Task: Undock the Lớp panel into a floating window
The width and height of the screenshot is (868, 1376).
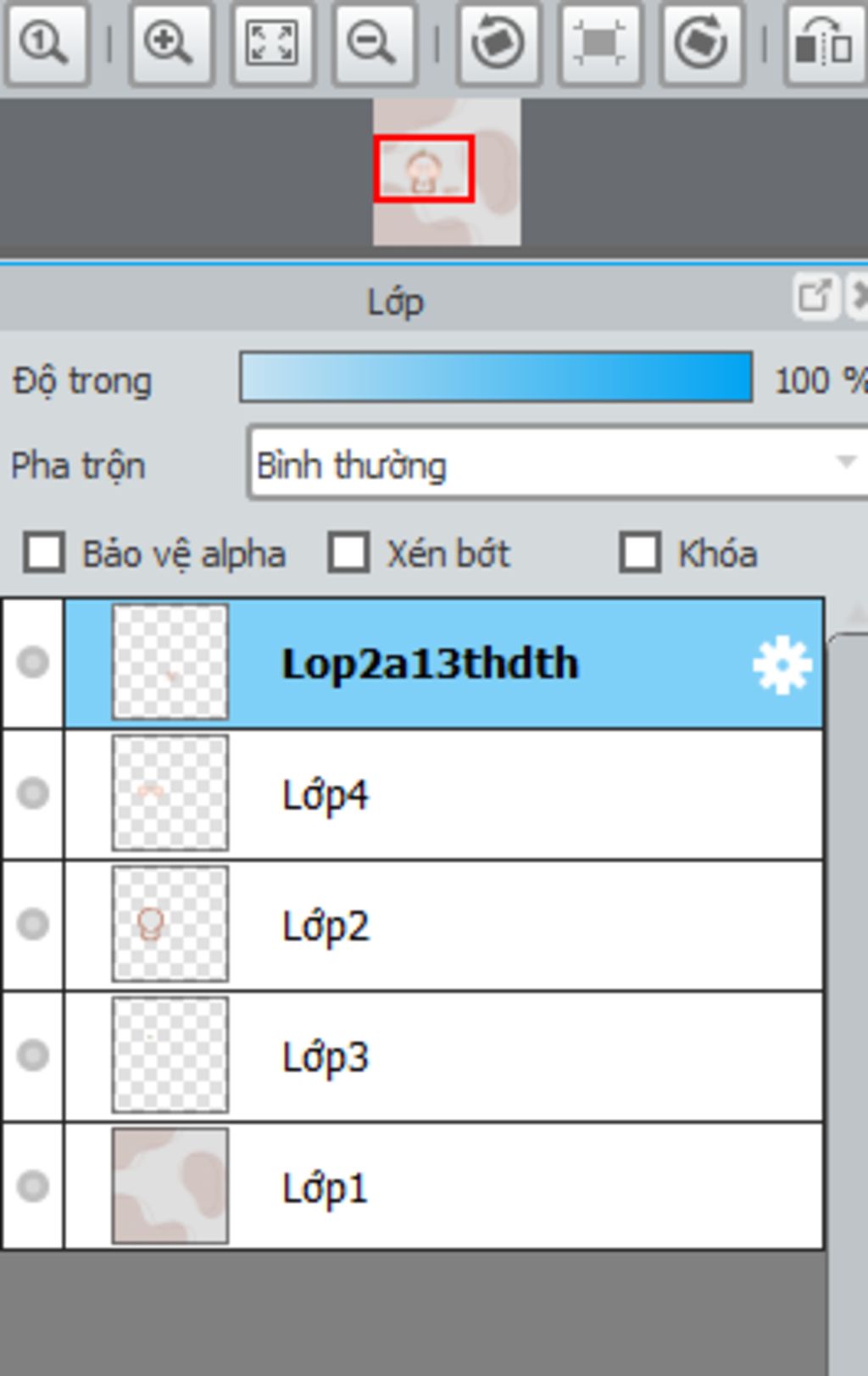Action: (815, 297)
